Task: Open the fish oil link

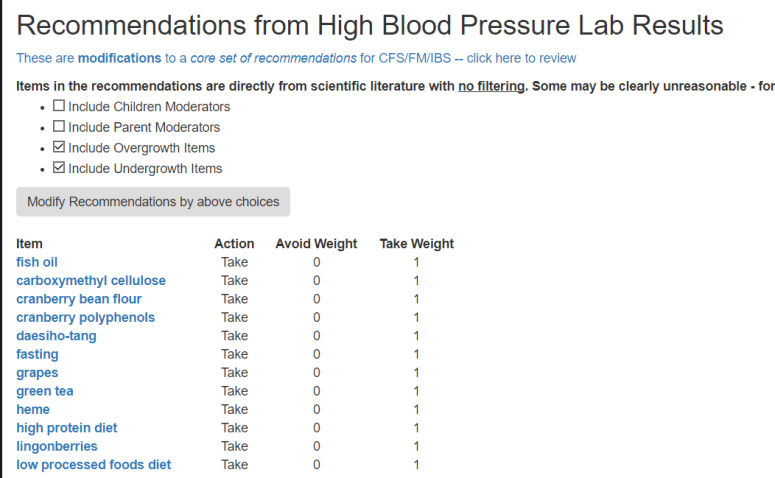Action: pos(37,262)
